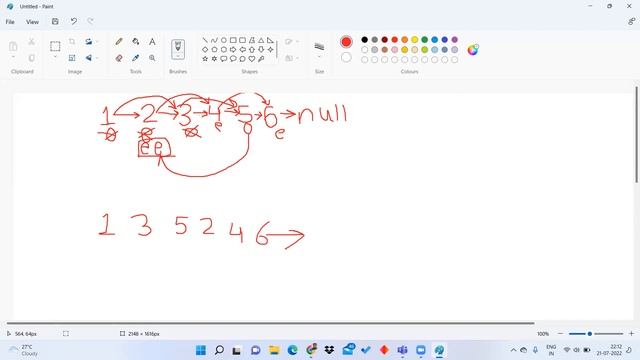Viewport: 640px width, 360px height.
Task: Open the shape Outline dropdown
Action: [x=292, y=42]
